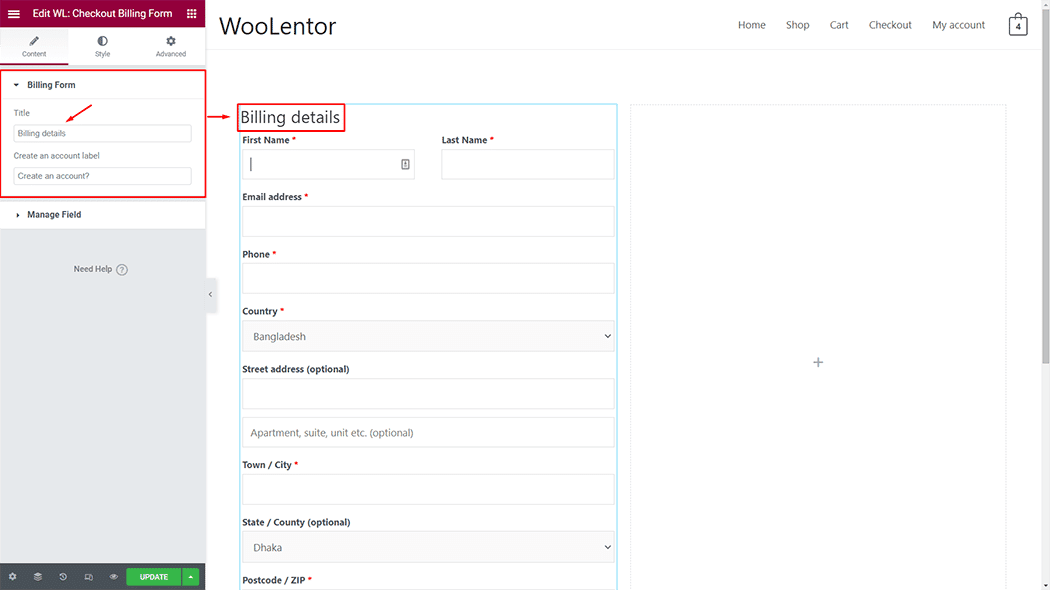The height and width of the screenshot is (590, 1050).
Task: Click the Title input with Billing details
Action: click(102, 133)
